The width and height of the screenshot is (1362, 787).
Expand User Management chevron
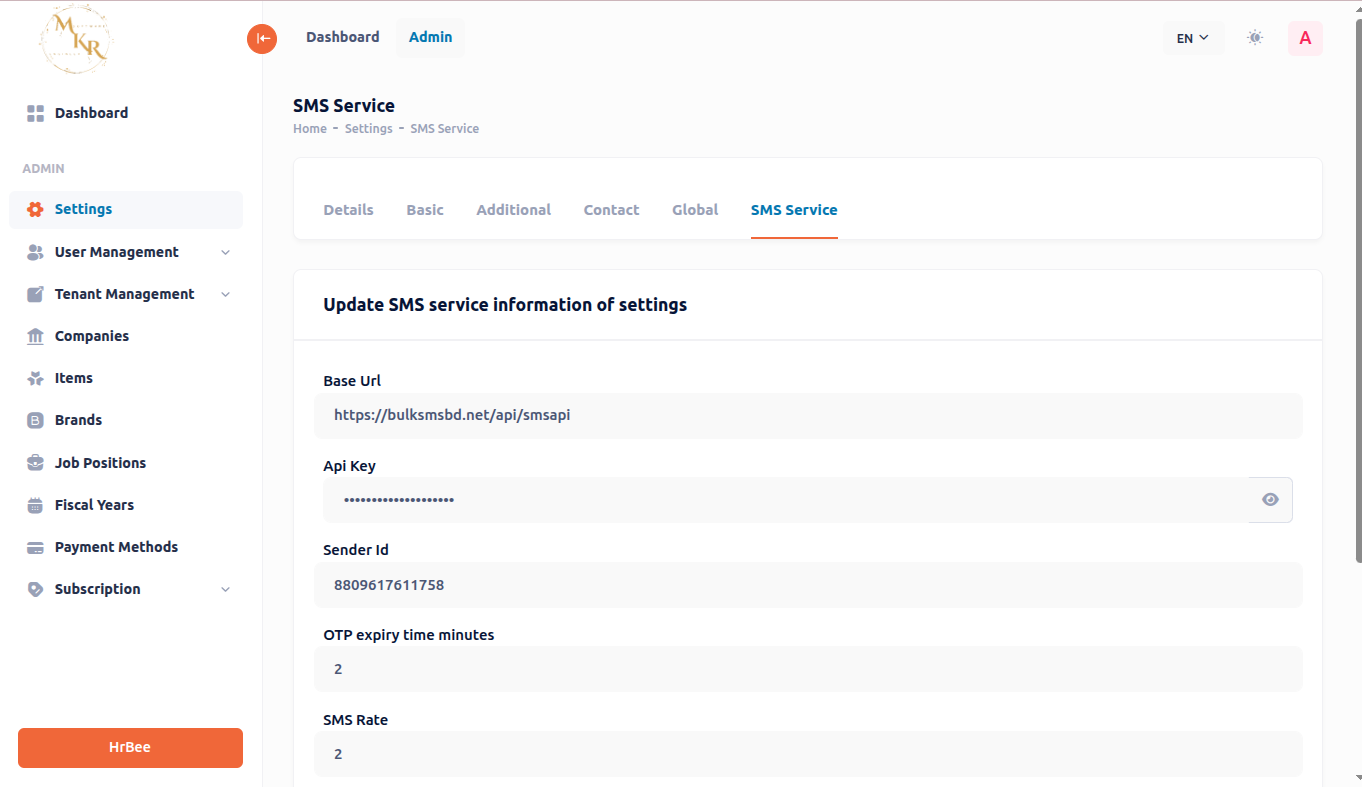pyautogui.click(x=225, y=252)
